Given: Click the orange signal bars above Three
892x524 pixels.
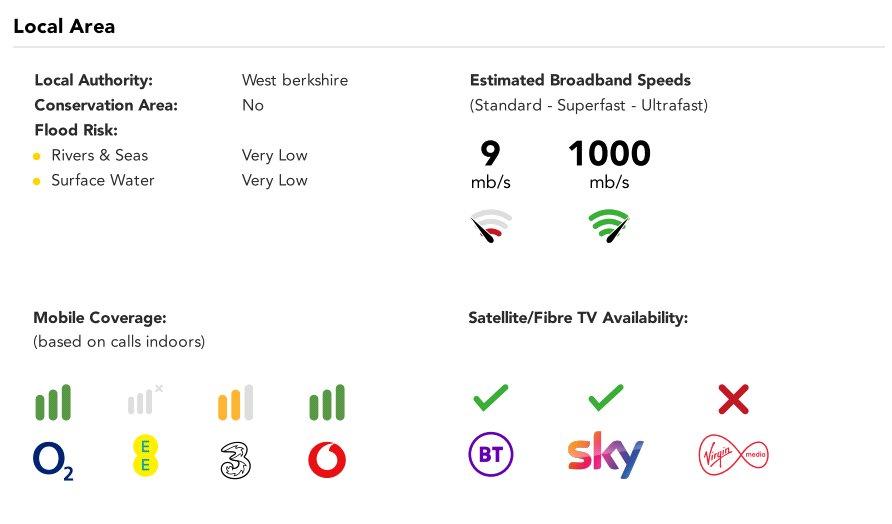Looking at the screenshot, I should coord(236,402).
